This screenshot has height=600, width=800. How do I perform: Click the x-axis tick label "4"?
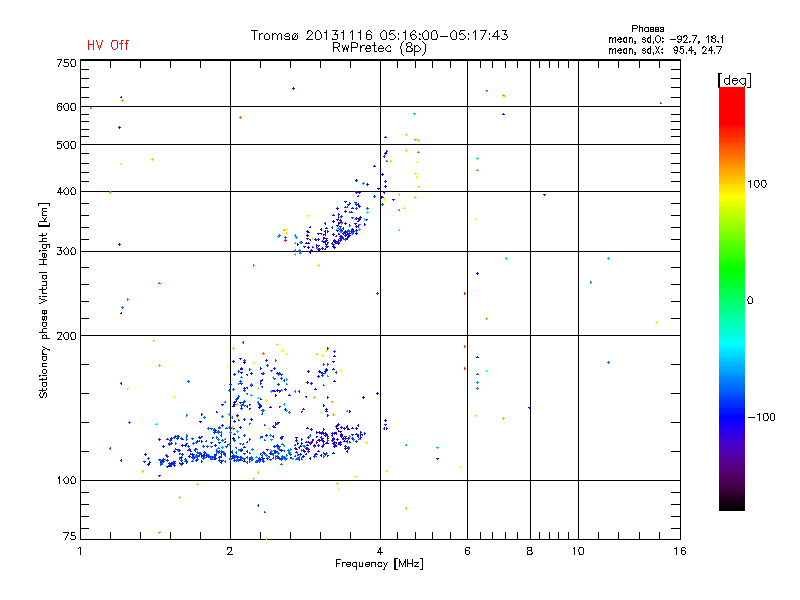pyautogui.click(x=380, y=551)
